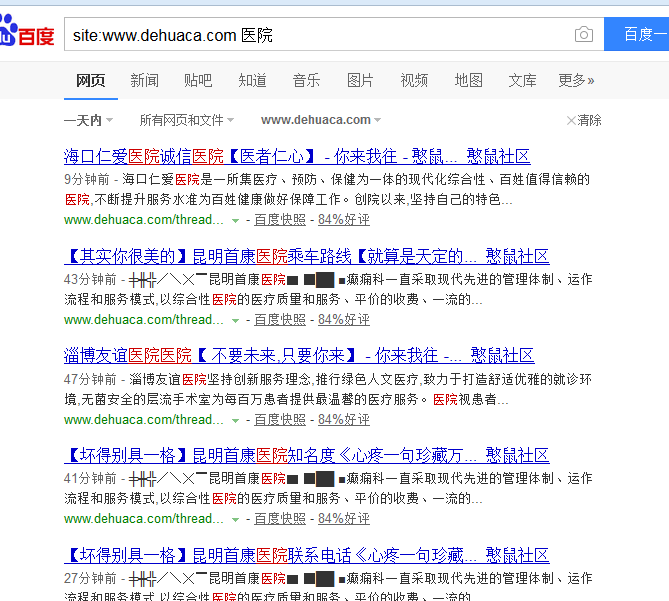This screenshot has width=669, height=601.
Task: Select the 网页 tab
Action: [x=90, y=80]
